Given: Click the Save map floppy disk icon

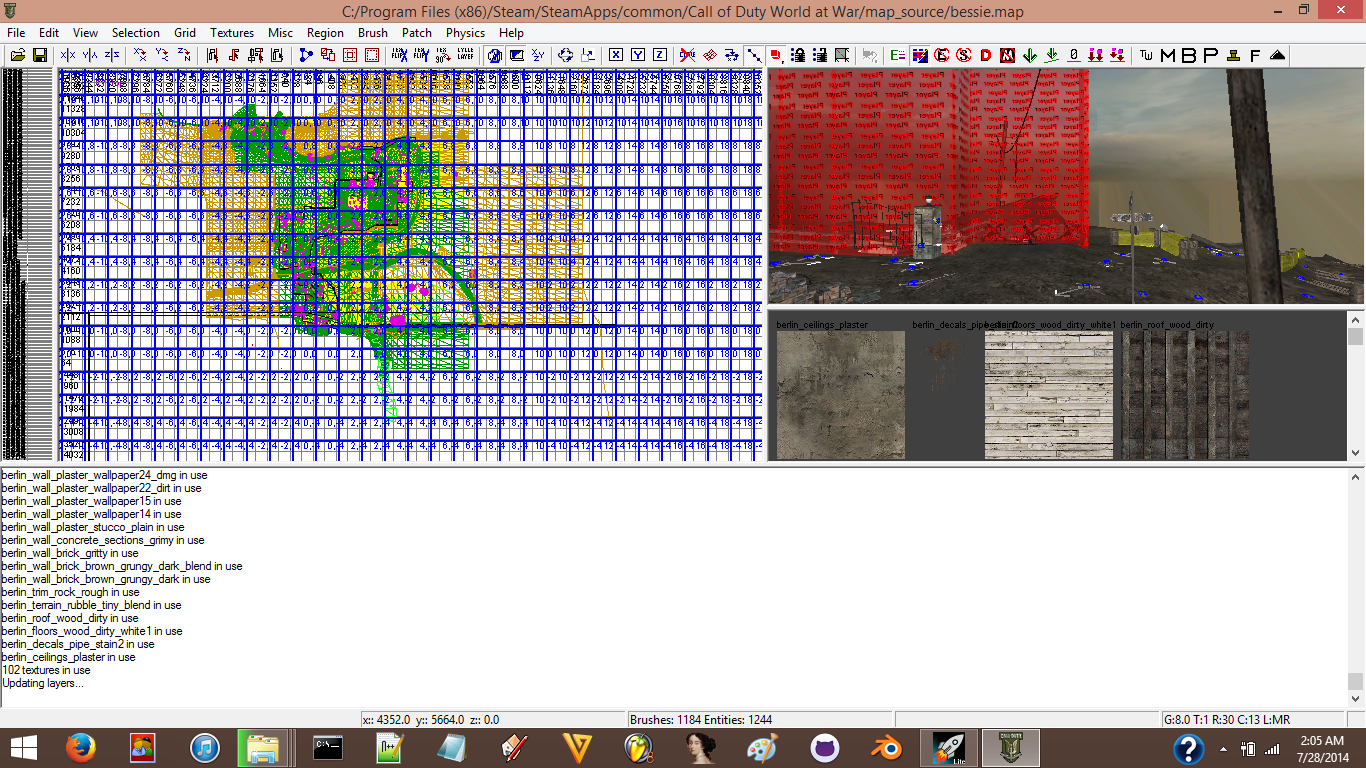Looking at the screenshot, I should (40, 55).
